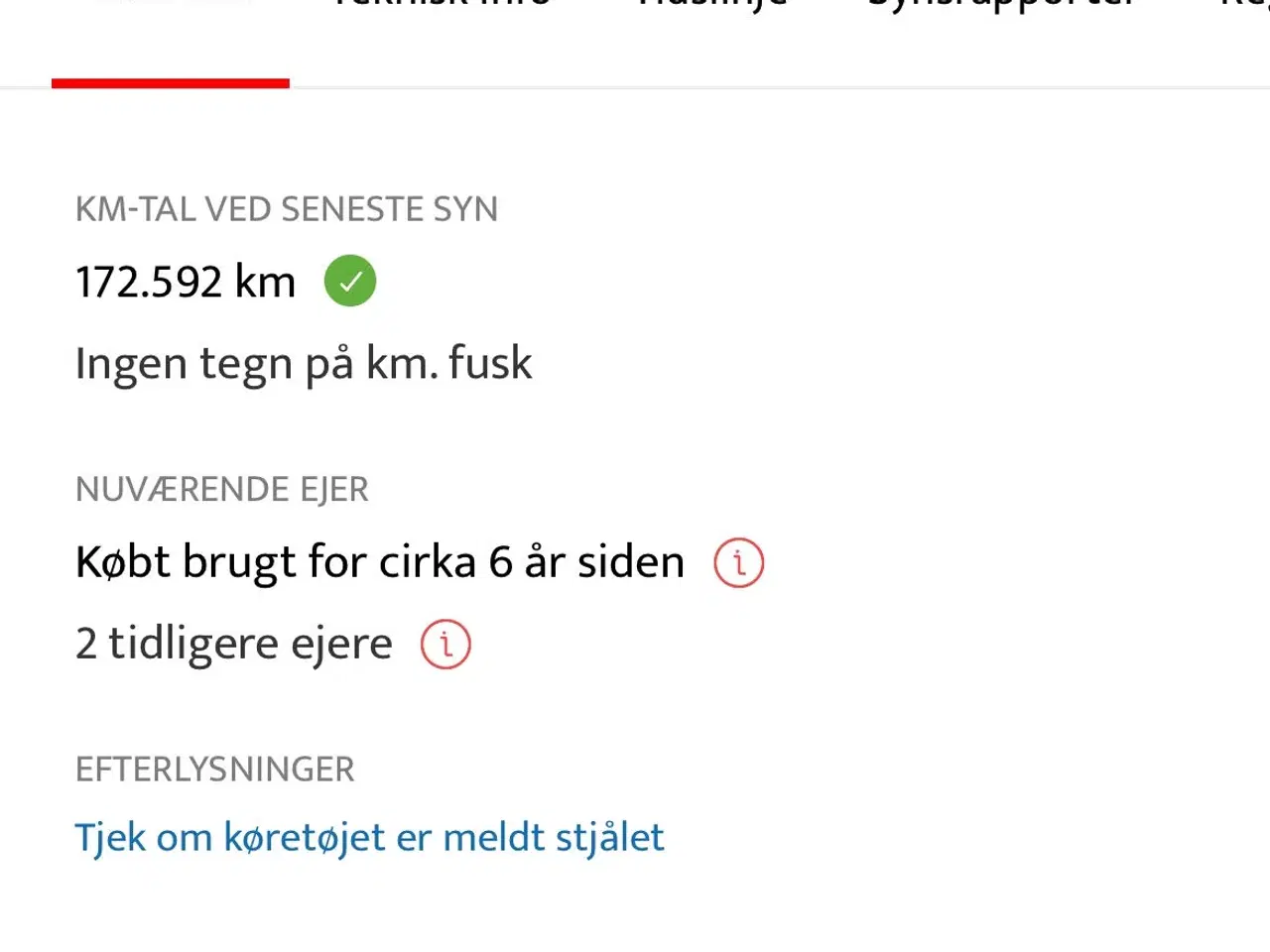1270x952 pixels.
Task: Open info icon beside 'Købt brugt' line
Action: pos(739,563)
